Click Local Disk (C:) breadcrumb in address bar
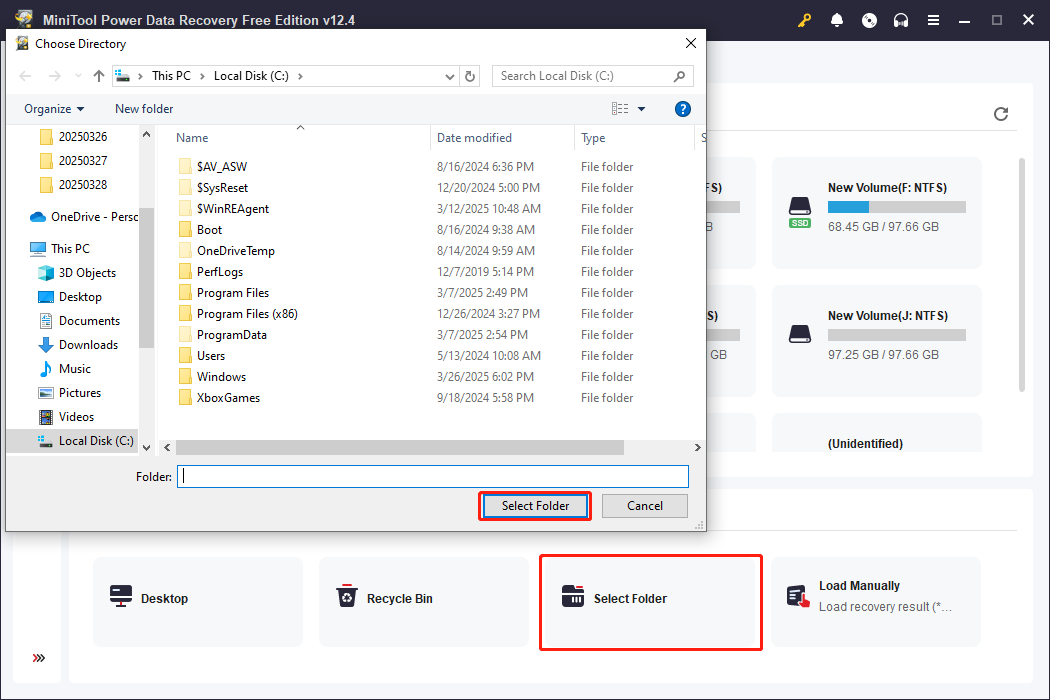The width and height of the screenshot is (1050, 700). point(251,76)
